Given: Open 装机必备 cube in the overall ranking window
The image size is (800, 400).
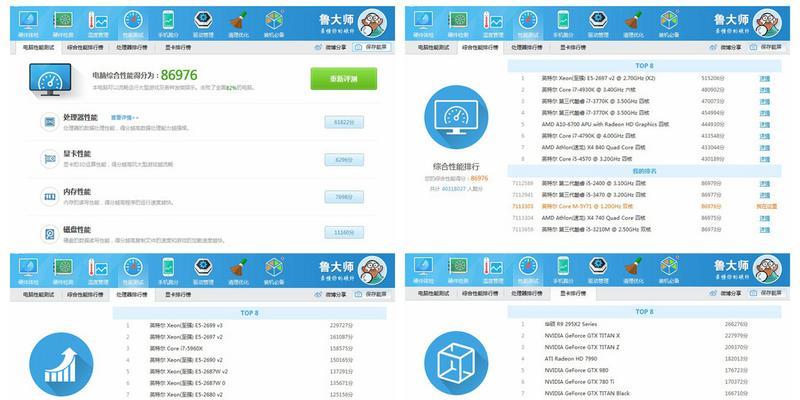Looking at the screenshot, I should pos(669,24).
